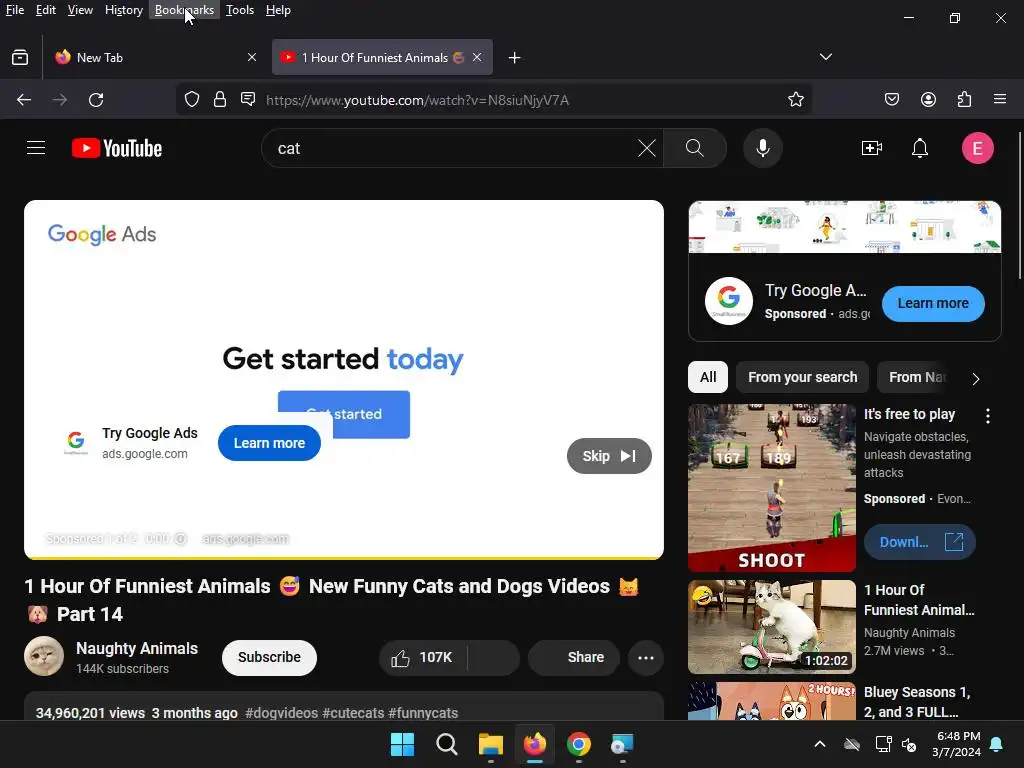Click the #funnycats hashtag
The height and width of the screenshot is (768, 1024).
click(x=423, y=713)
